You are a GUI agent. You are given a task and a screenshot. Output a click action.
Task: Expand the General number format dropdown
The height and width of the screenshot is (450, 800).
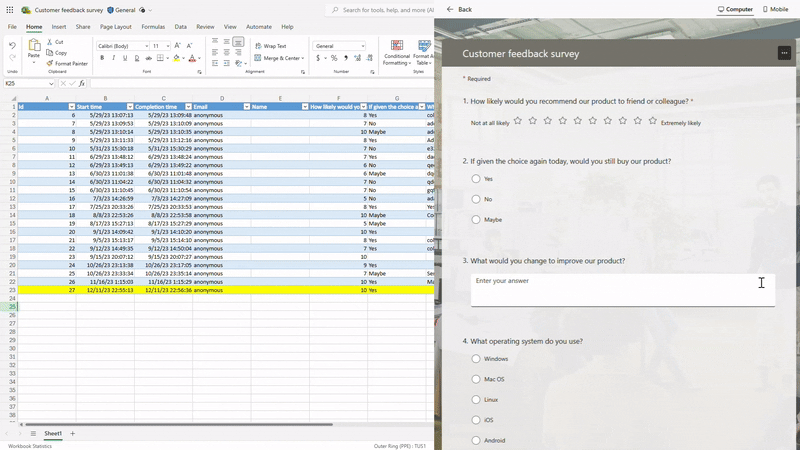coord(363,46)
